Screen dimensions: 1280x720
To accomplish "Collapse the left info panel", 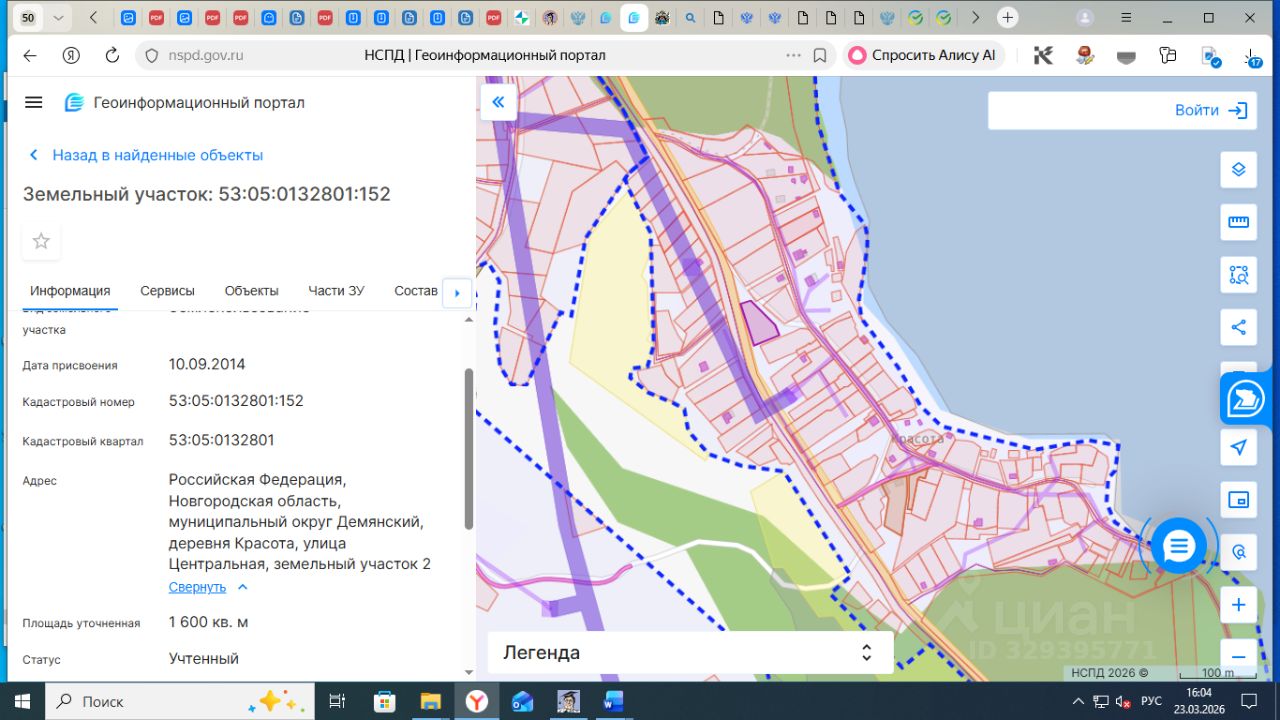I will (498, 102).
